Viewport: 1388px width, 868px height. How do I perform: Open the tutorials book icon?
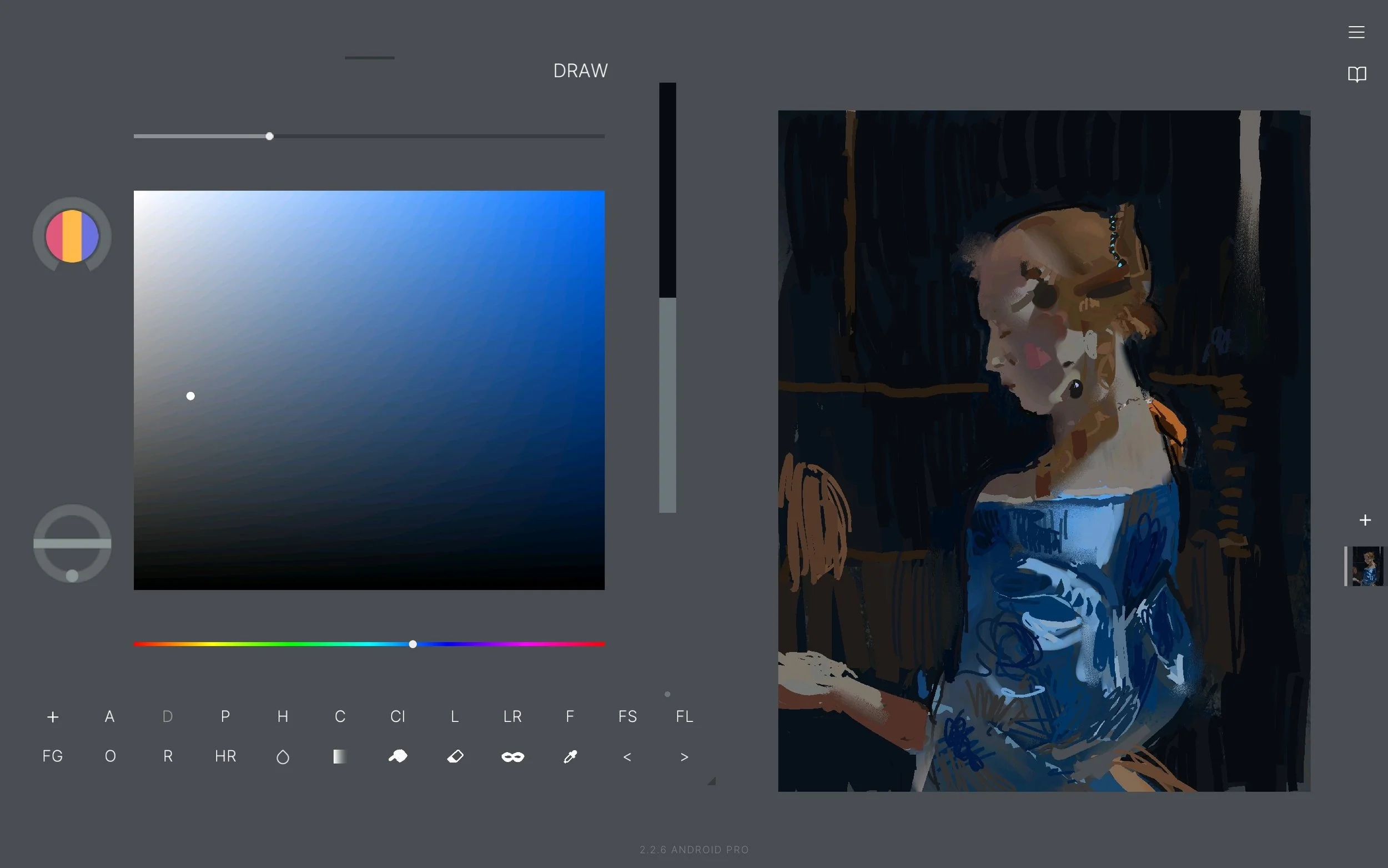pos(1357,74)
